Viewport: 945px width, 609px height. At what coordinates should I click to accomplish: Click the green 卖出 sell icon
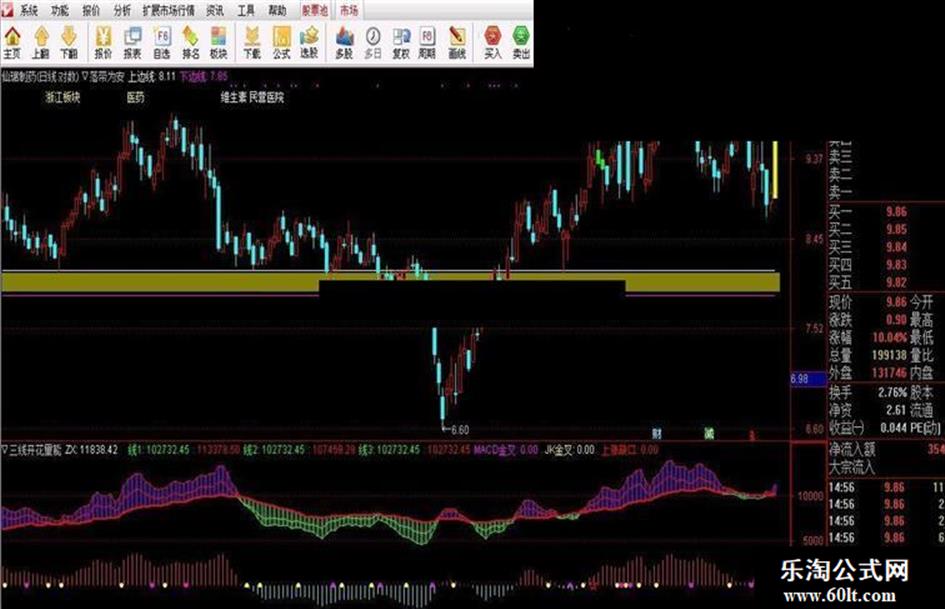(x=521, y=42)
